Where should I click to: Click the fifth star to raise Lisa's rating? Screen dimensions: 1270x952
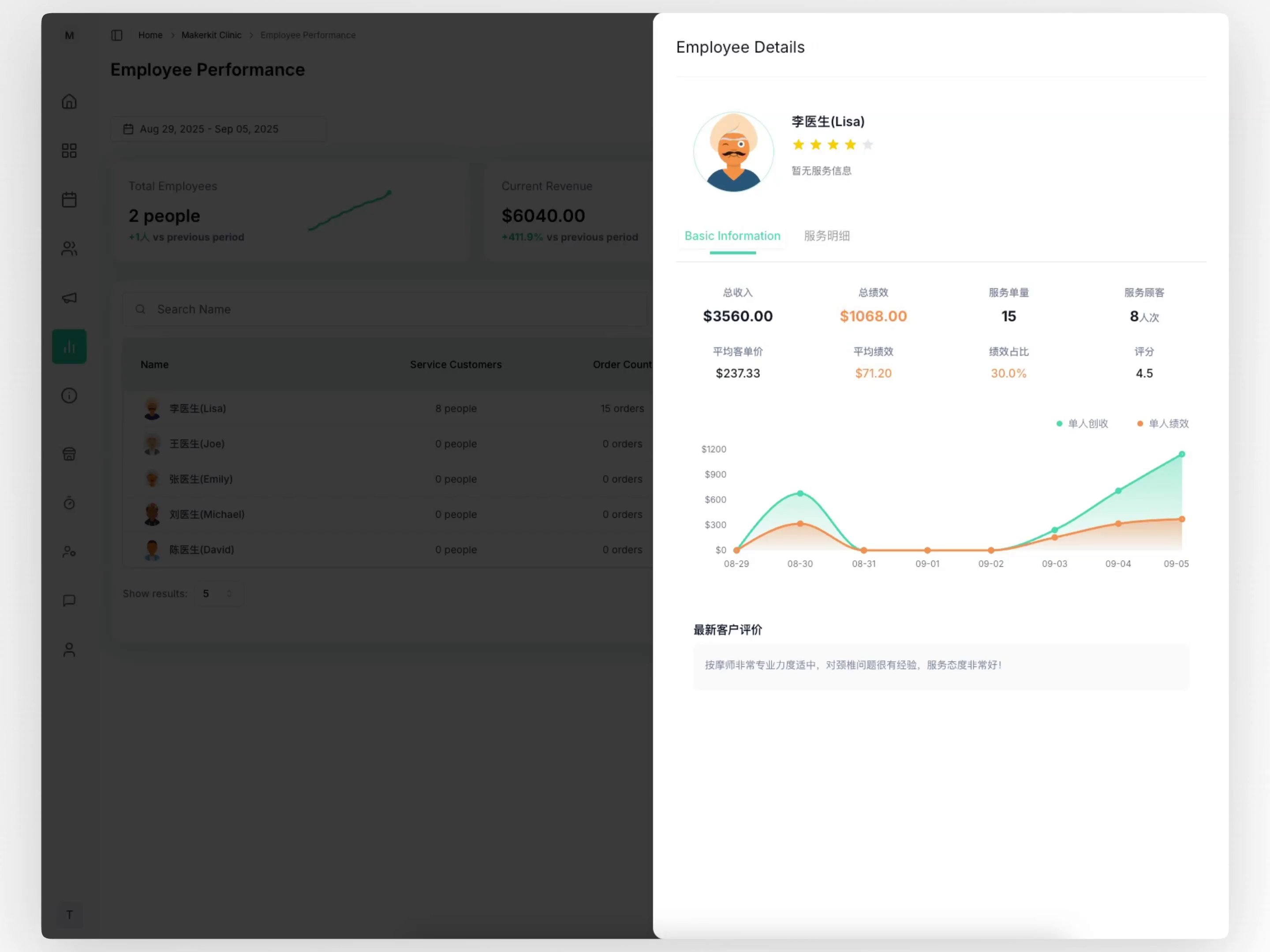tap(867, 144)
